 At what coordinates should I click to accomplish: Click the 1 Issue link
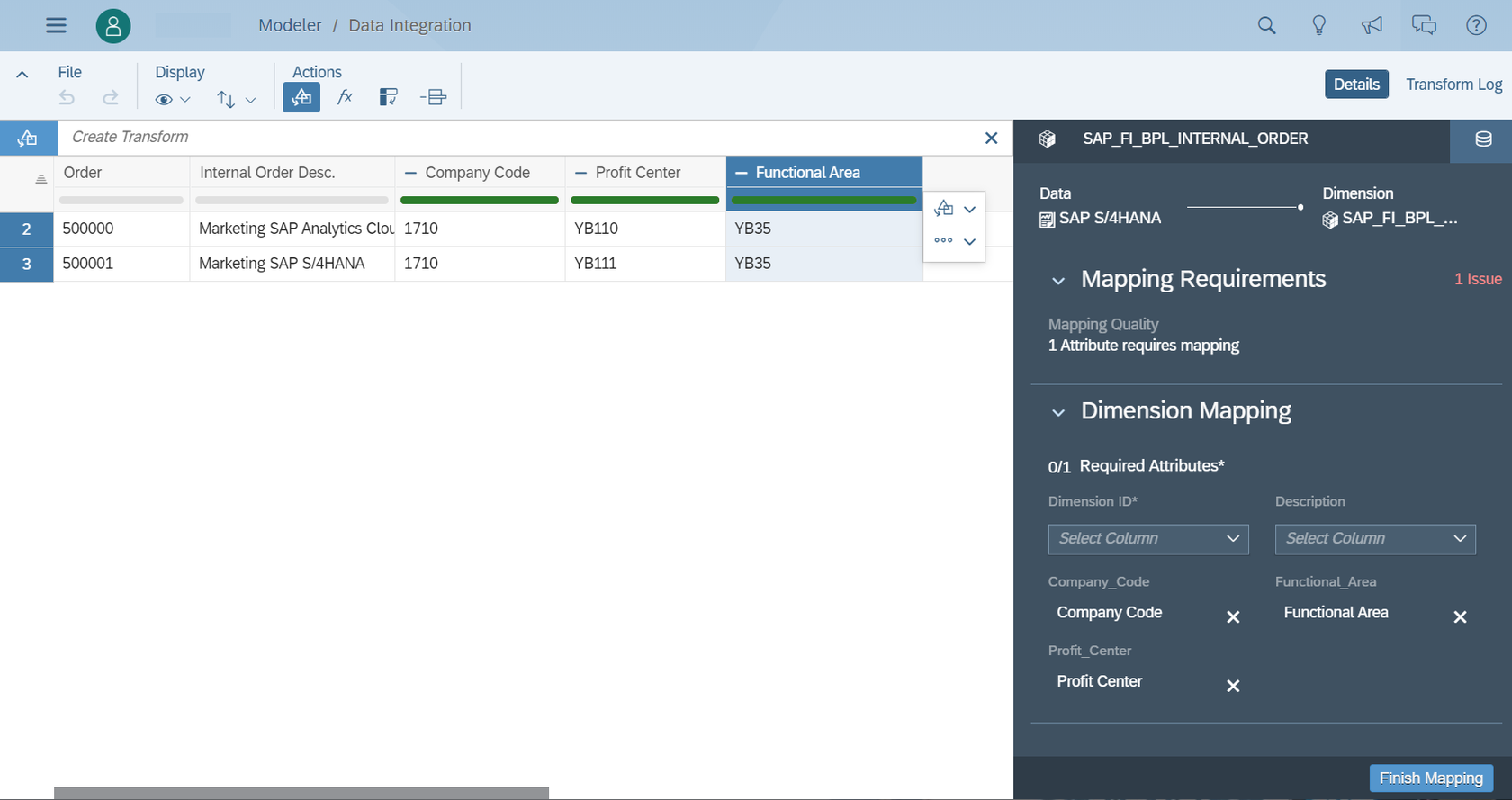coord(1478,279)
